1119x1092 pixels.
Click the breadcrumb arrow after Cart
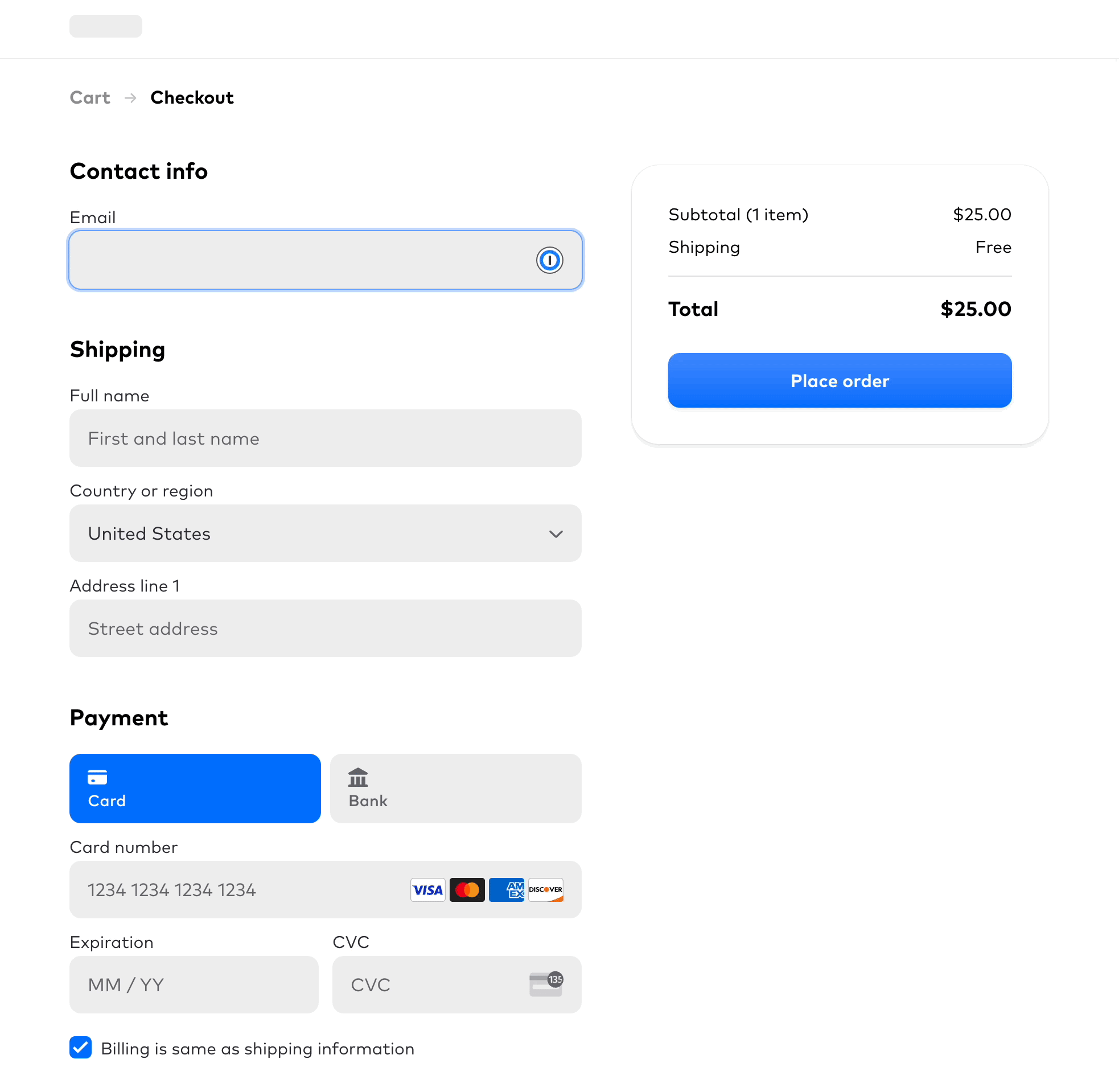coord(130,98)
